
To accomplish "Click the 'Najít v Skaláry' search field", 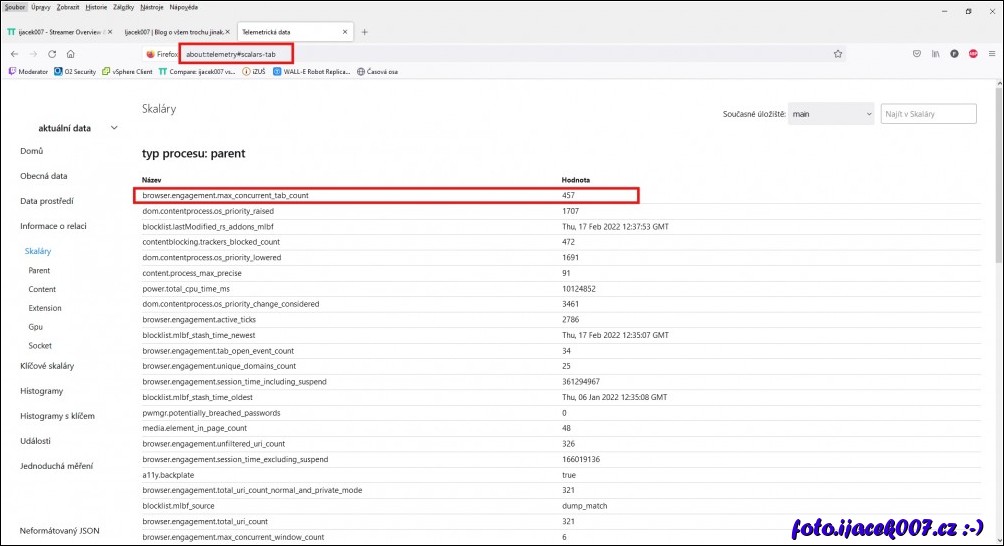I will (928, 114).
